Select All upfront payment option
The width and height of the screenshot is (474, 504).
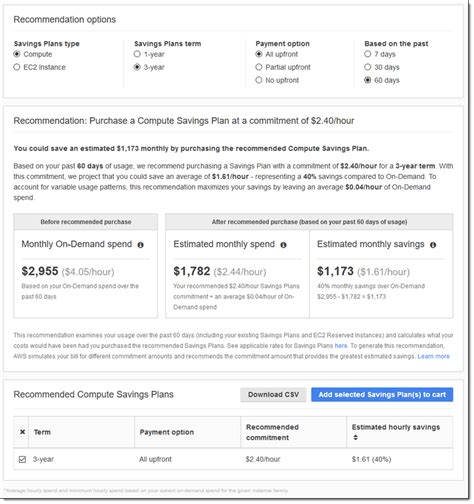coord(259,54)
